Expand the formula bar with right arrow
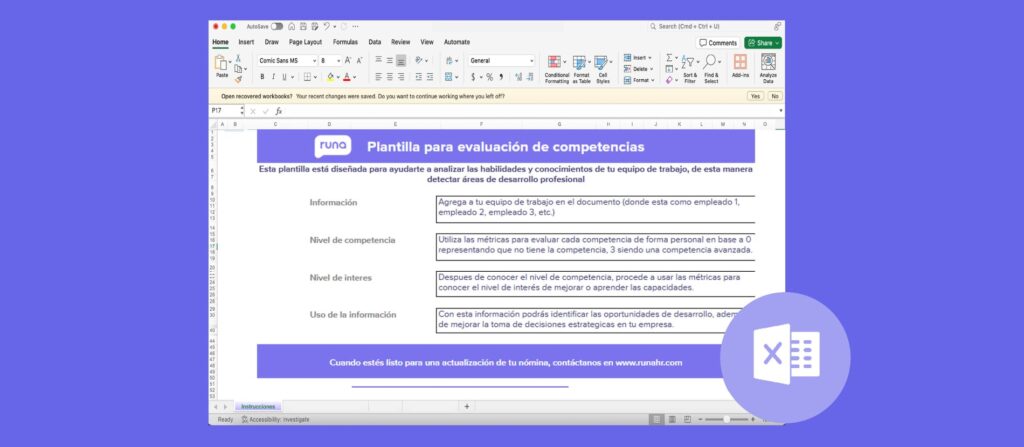This screenshot has width=1024, height=447. [x=780, y=111]
